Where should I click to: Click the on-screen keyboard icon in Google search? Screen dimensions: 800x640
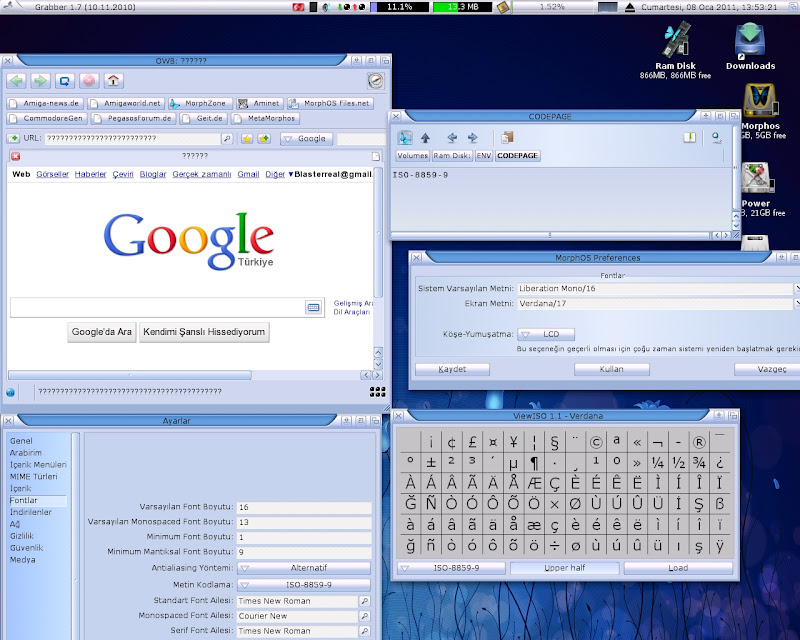(313, 307)
